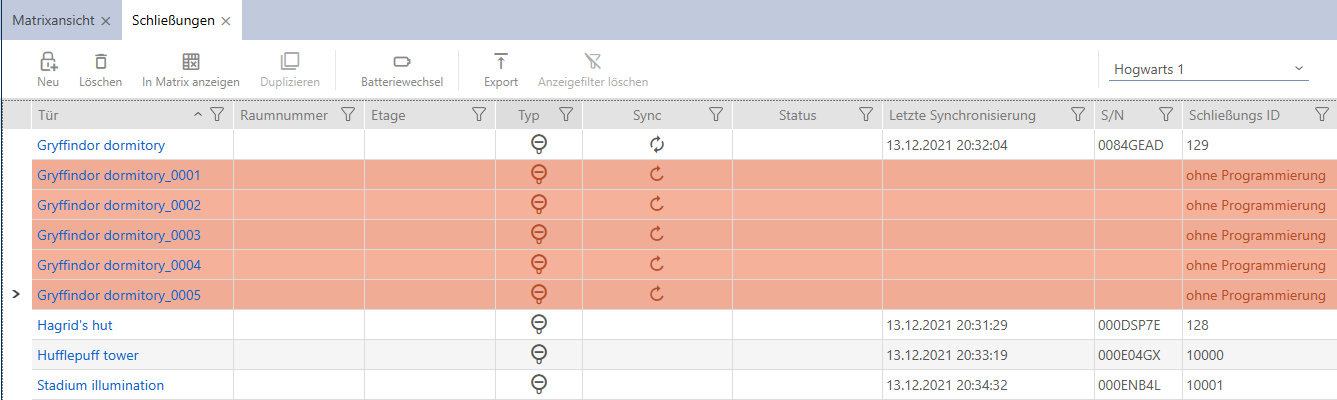Open the Stadium illumination link
Viewport: 1337px width, 400px height.
click(x=100, y=385)
